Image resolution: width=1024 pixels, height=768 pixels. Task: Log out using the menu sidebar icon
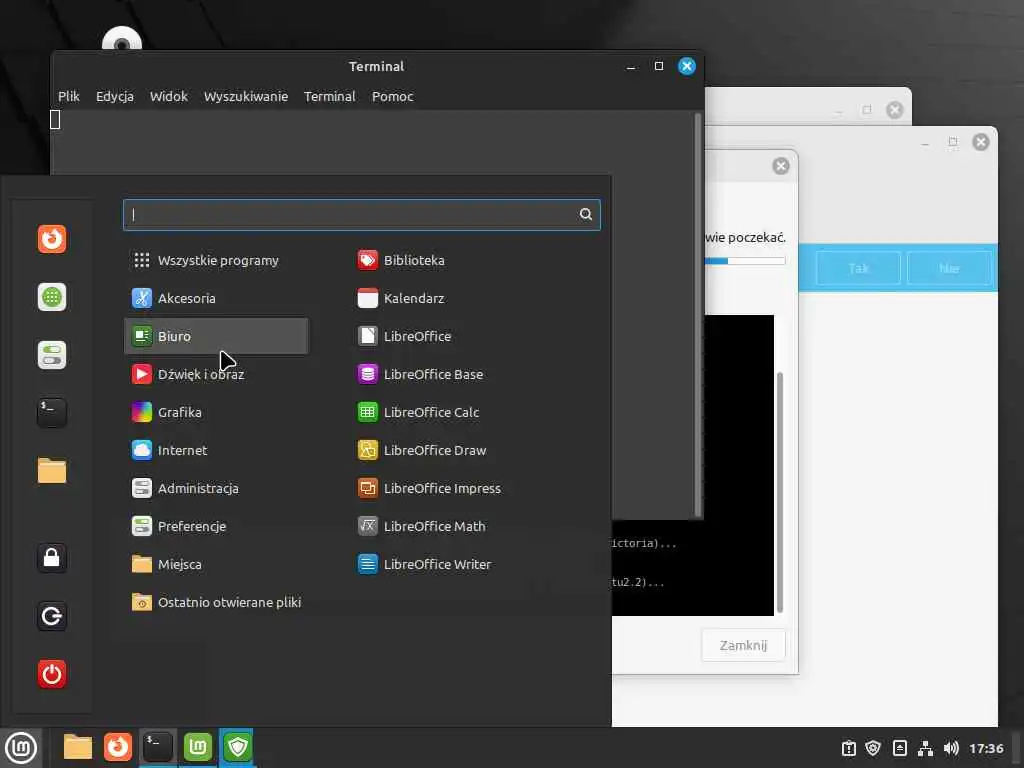pyautogui.click(x=52, y=616)
